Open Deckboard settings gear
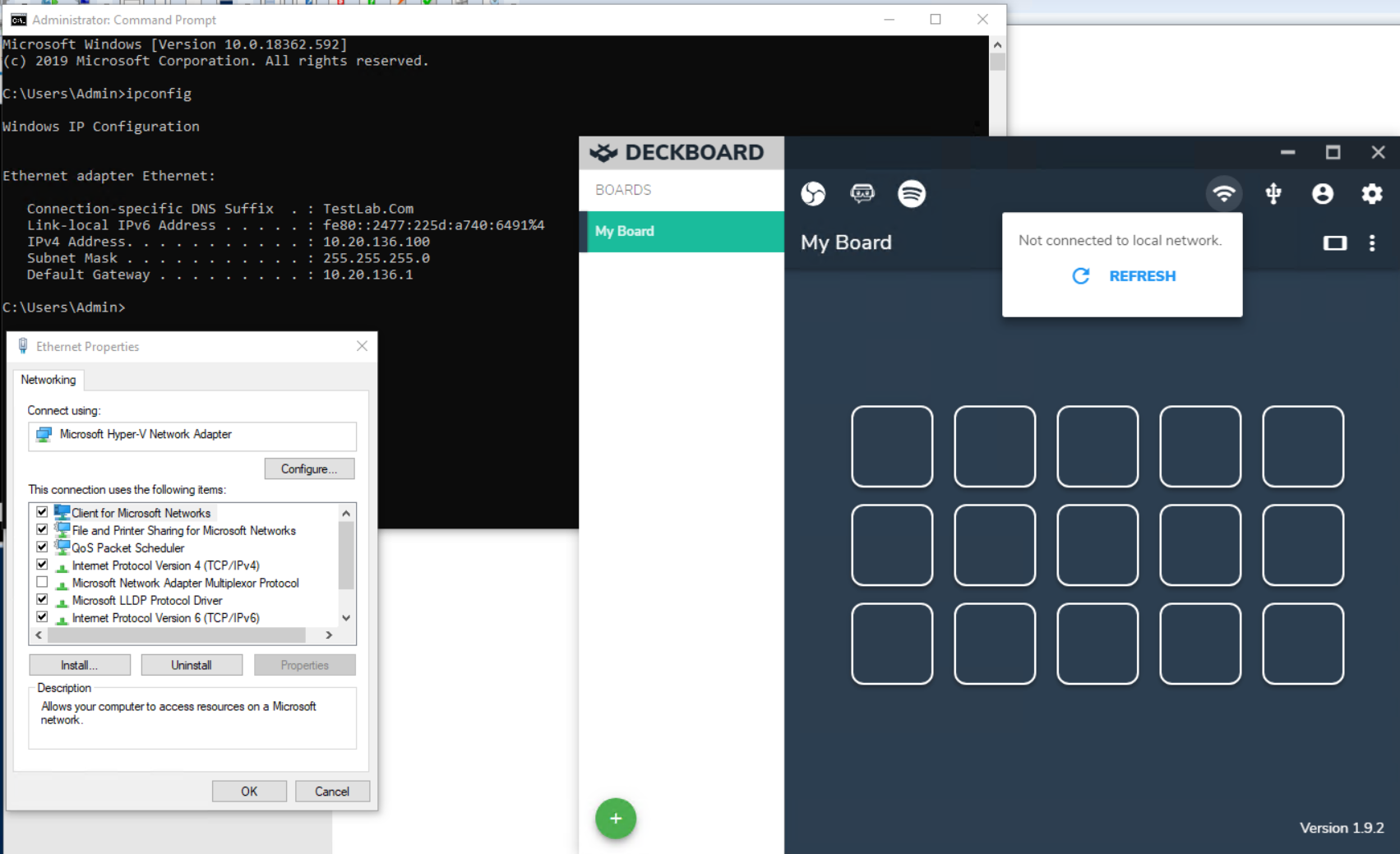 click(x=1372, y=193)
